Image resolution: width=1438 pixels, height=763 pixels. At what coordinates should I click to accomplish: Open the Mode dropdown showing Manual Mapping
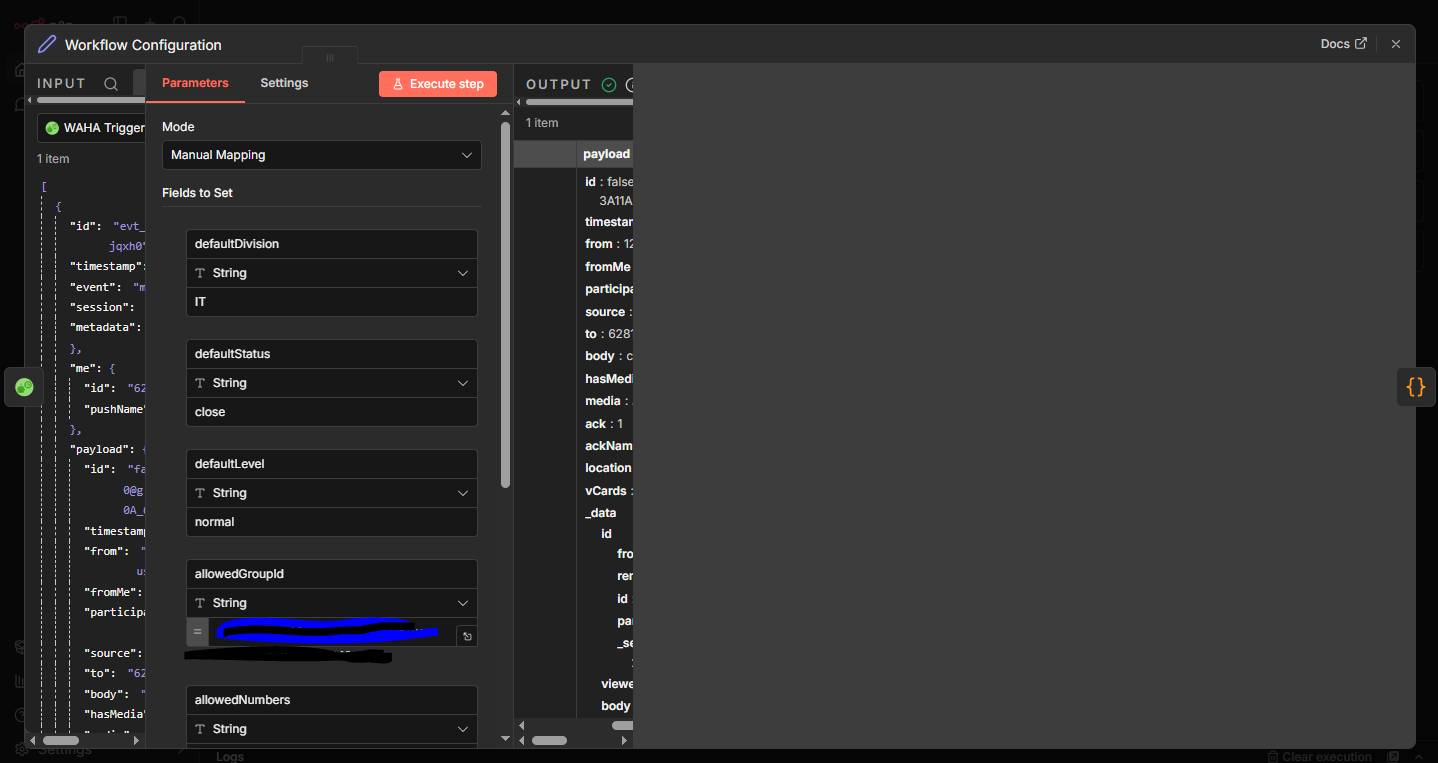(322, 155)
